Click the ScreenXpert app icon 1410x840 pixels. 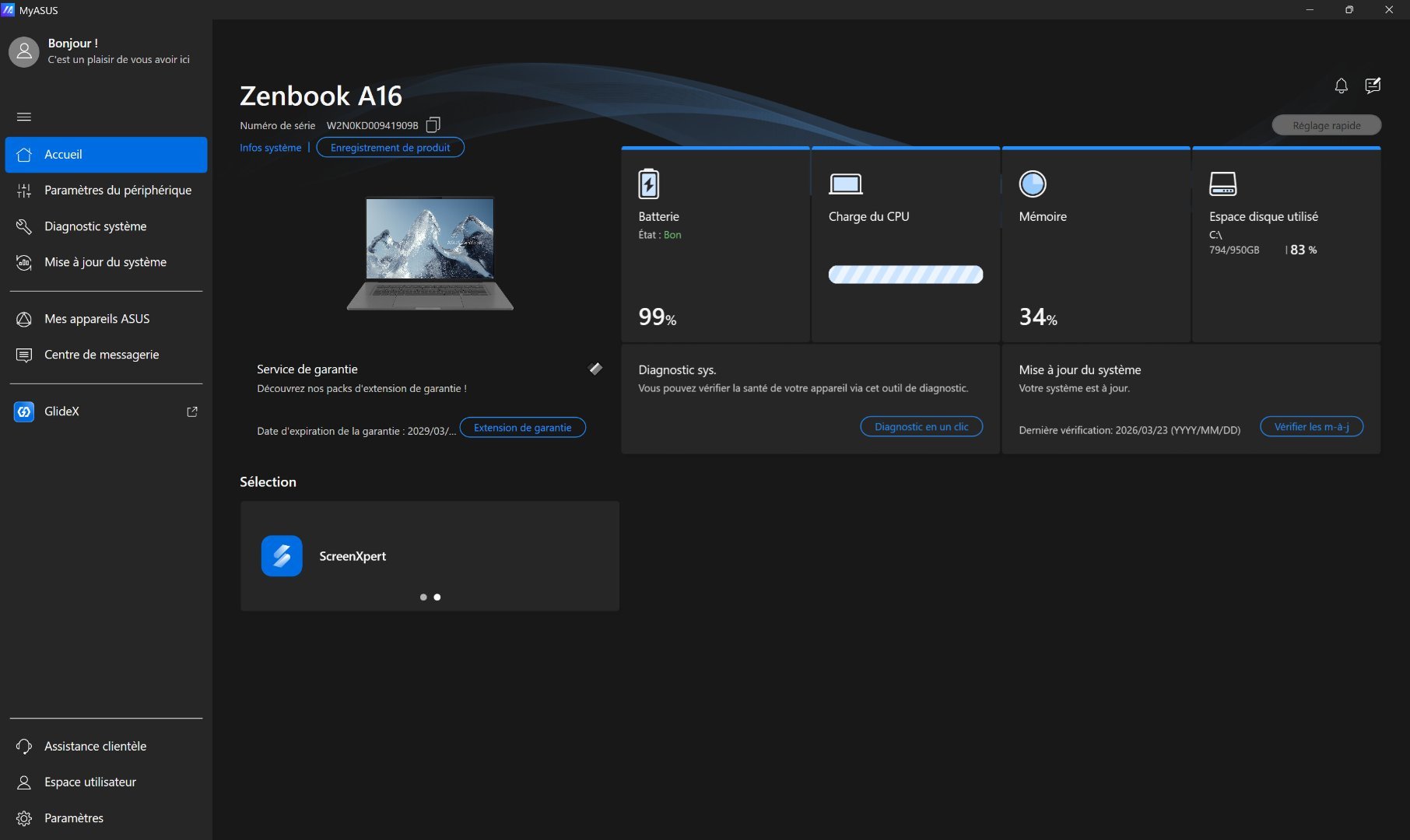[282, 556]
